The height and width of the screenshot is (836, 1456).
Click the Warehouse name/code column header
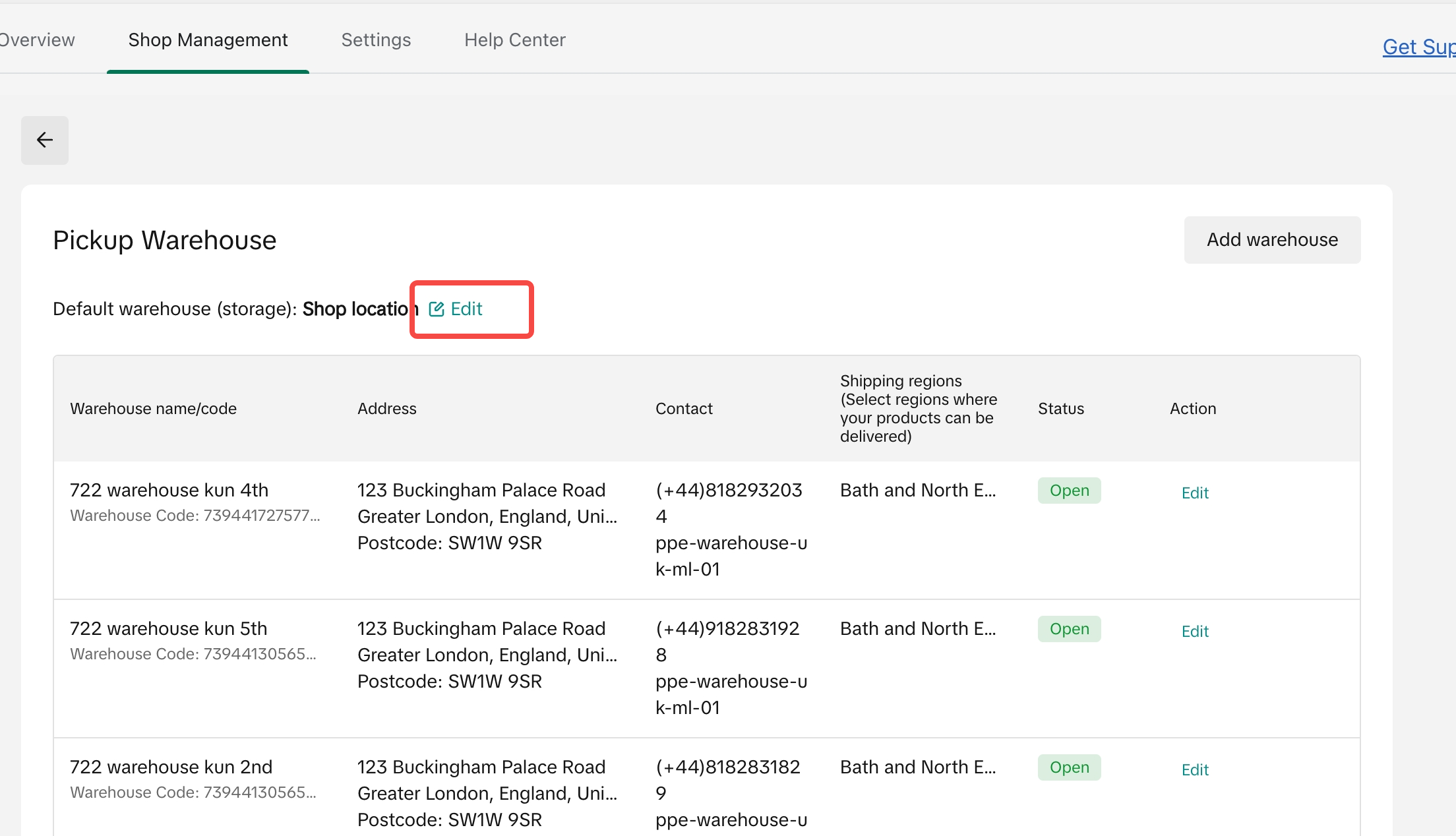[153, 409]
